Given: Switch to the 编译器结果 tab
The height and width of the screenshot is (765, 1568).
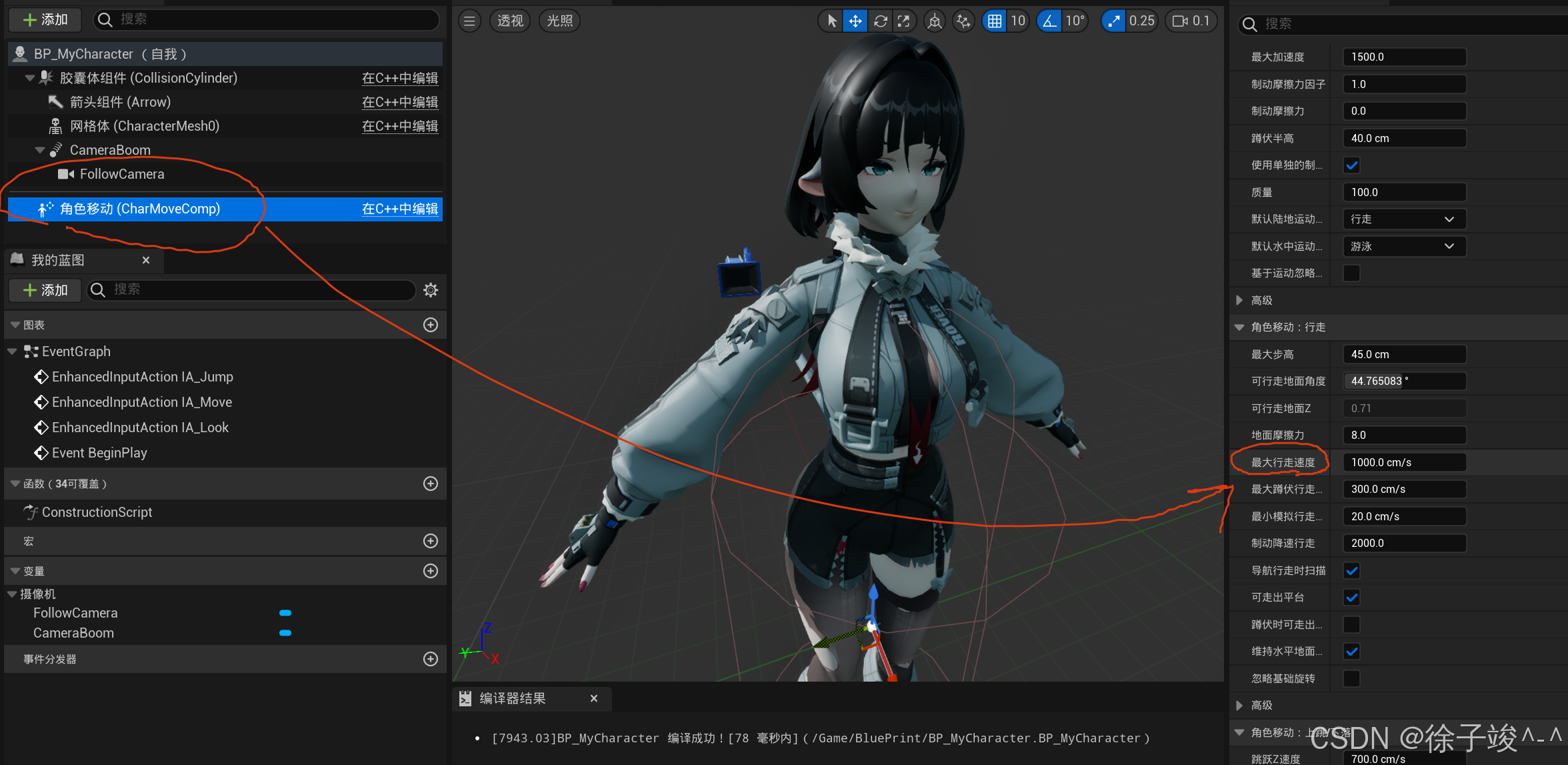Looking at the screenshot, I should coord(512,698).
